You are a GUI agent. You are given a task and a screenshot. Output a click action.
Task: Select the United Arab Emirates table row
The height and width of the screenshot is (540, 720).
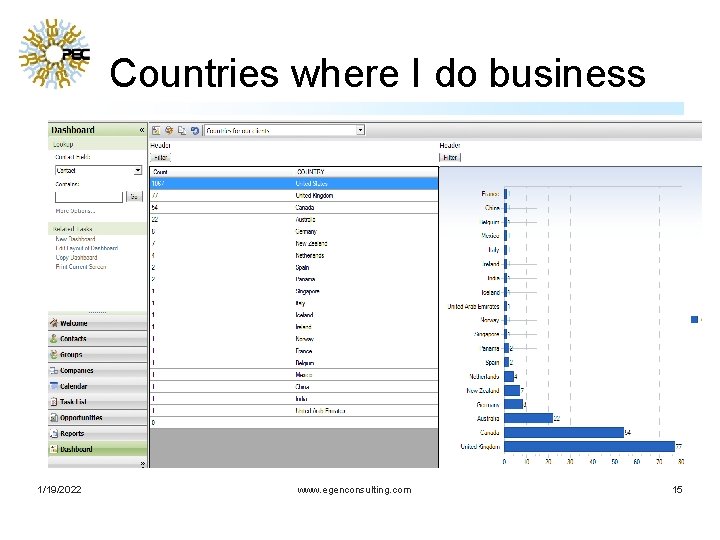click(x=294, y=411)
